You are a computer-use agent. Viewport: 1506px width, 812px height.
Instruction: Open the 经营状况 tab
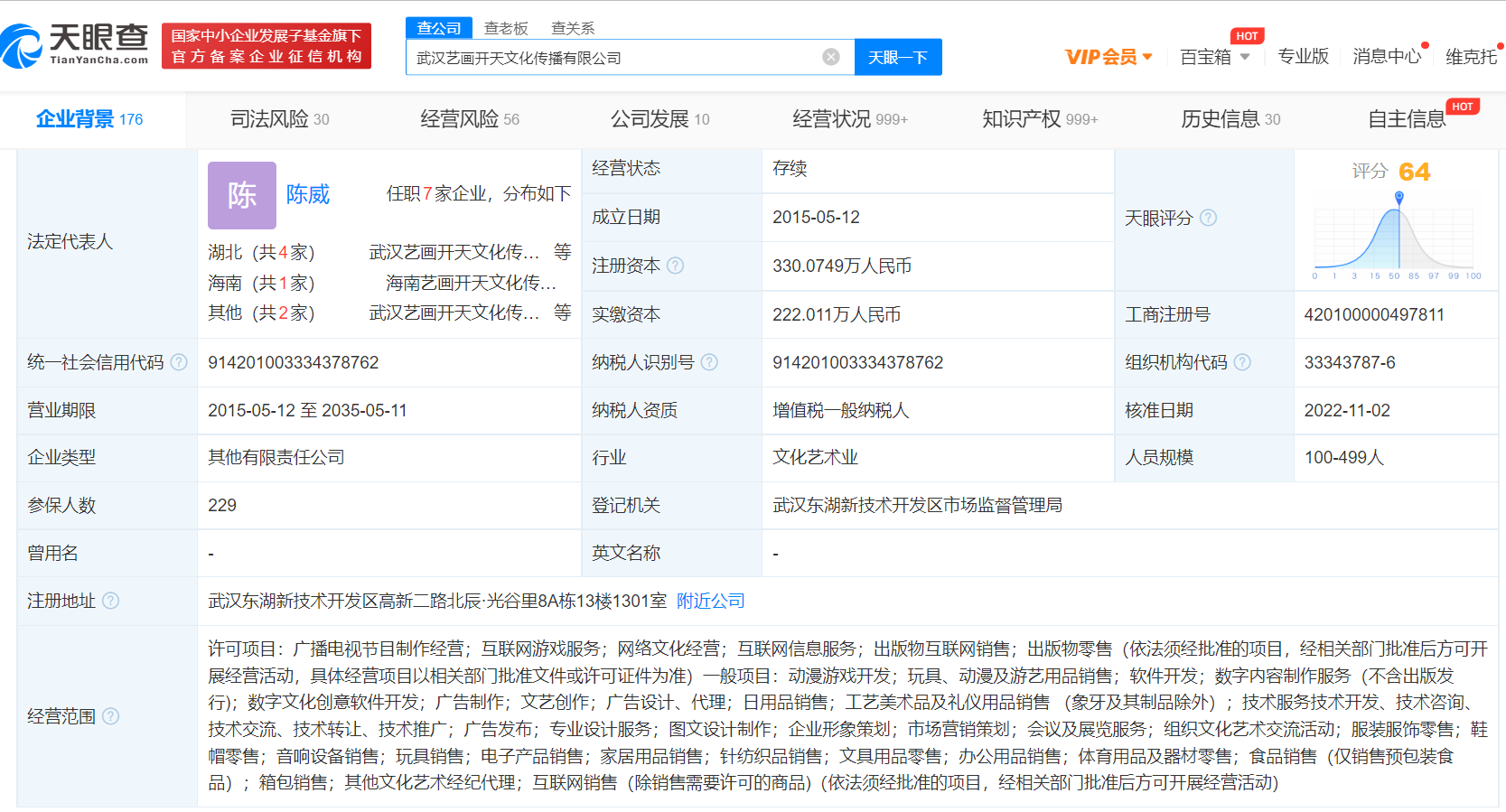850,119
